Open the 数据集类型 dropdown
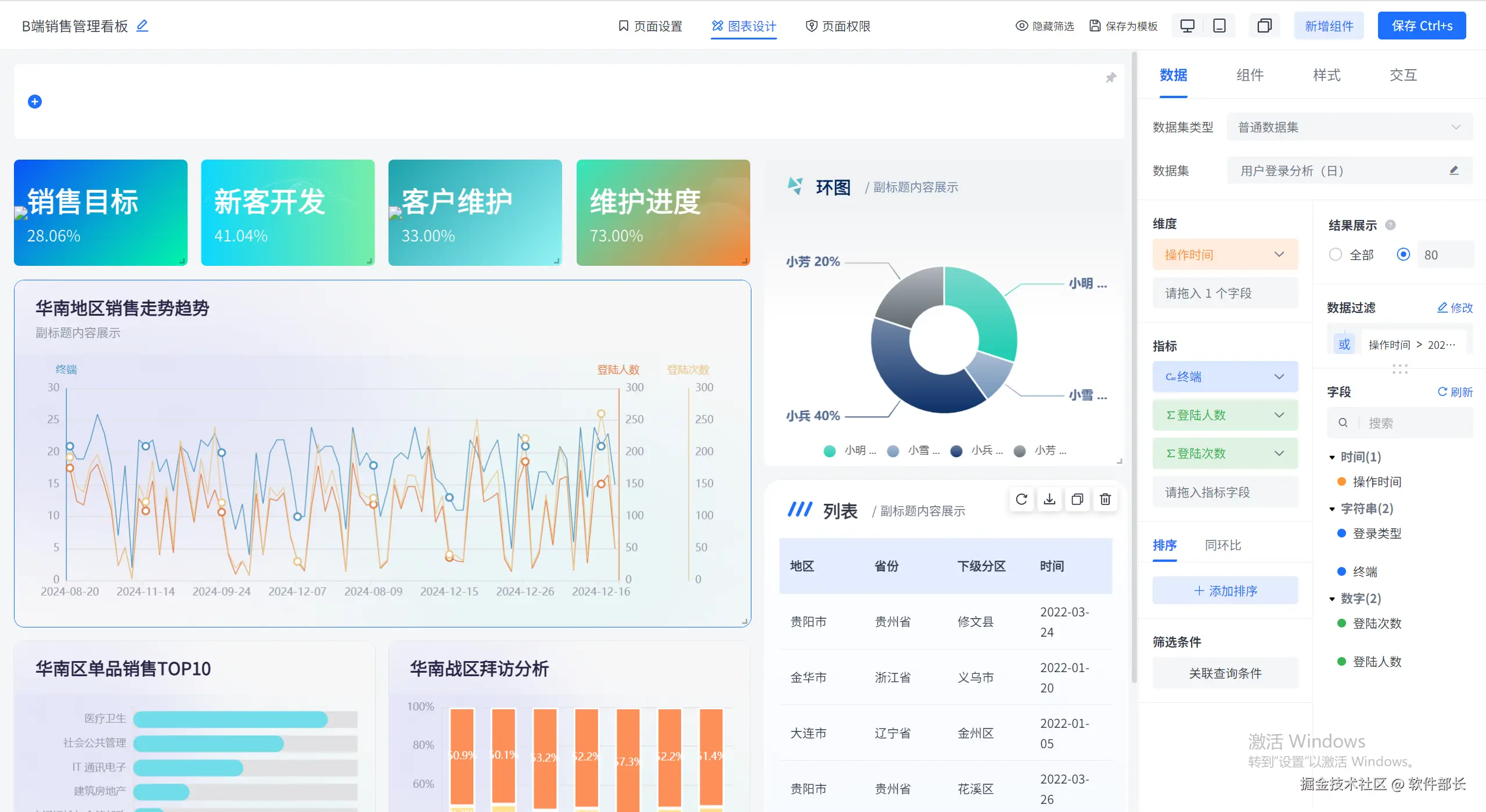This screenshot has width=1486, height=812. [1350, 127]
